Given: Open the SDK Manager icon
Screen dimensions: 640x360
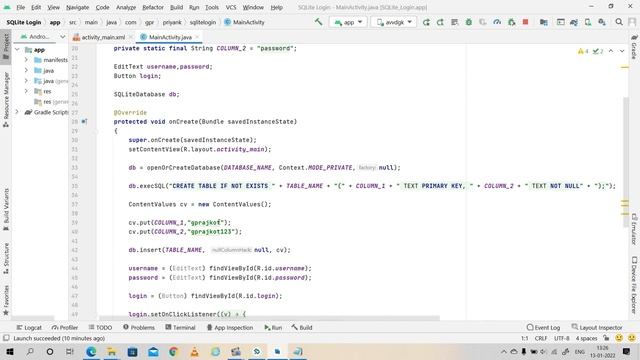Looking at the screenshot, I should pyautogui.click(x=602, y=22).
